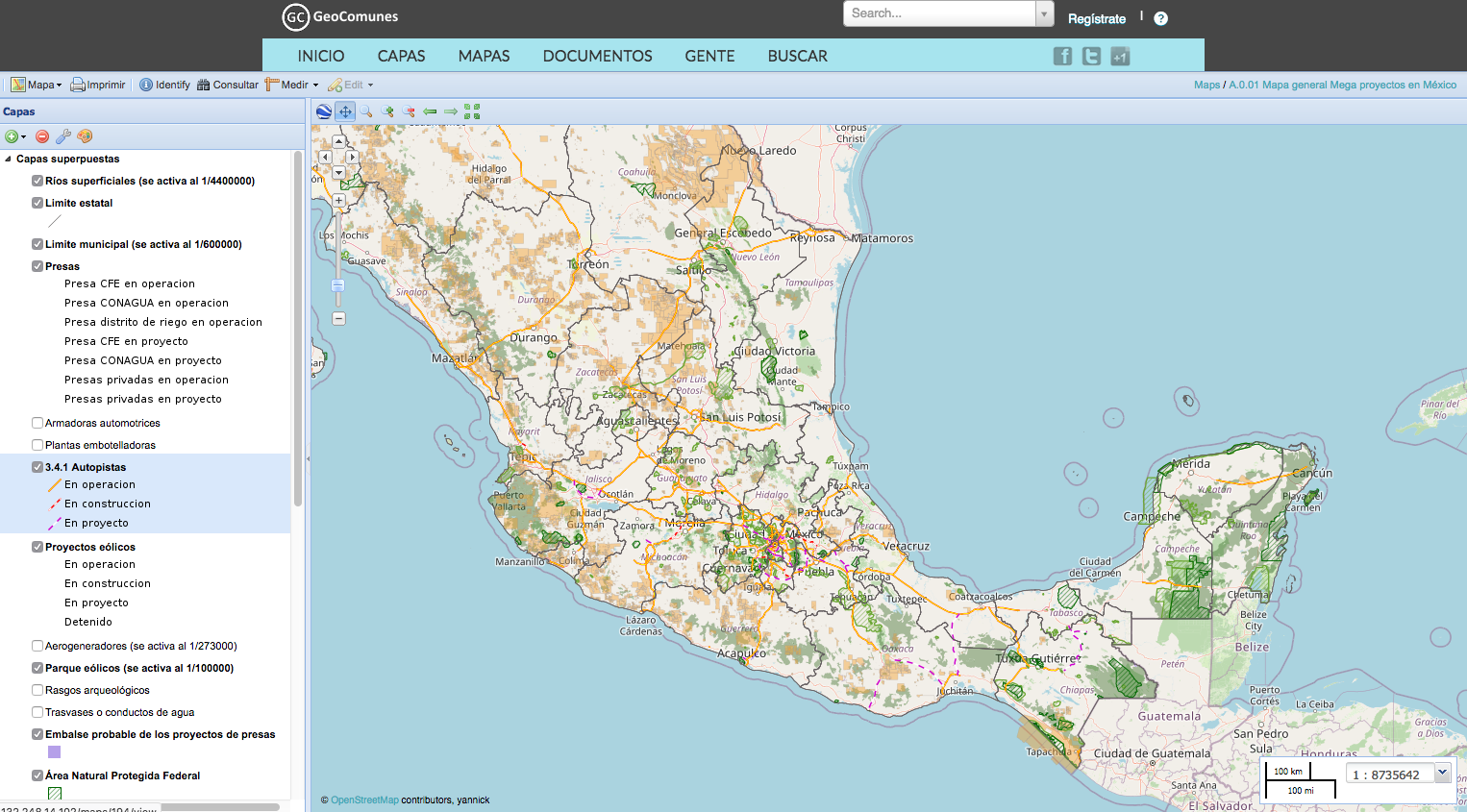Uncheck 3.4.1 Autopistas layer
Image resolution: width=1467 pixels, height=812 pixels.
click(37, 467)
